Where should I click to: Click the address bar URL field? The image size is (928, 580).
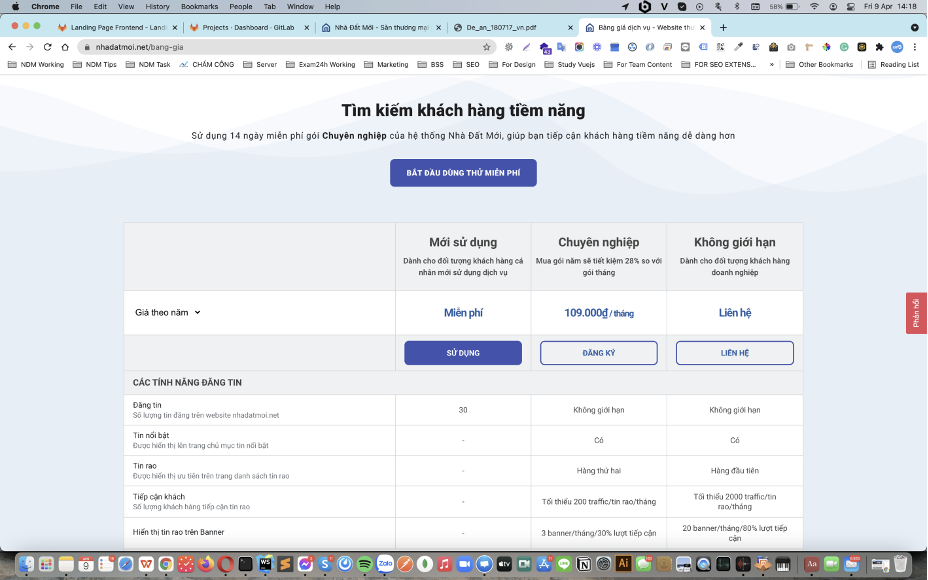point(287,47)
